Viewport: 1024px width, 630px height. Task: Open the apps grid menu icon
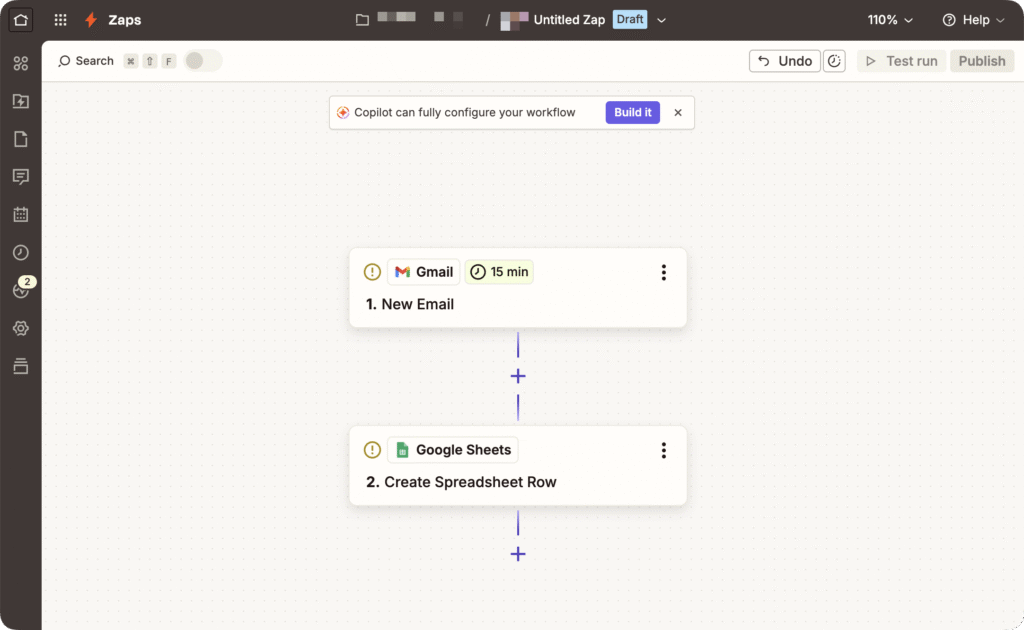(60, 20)
